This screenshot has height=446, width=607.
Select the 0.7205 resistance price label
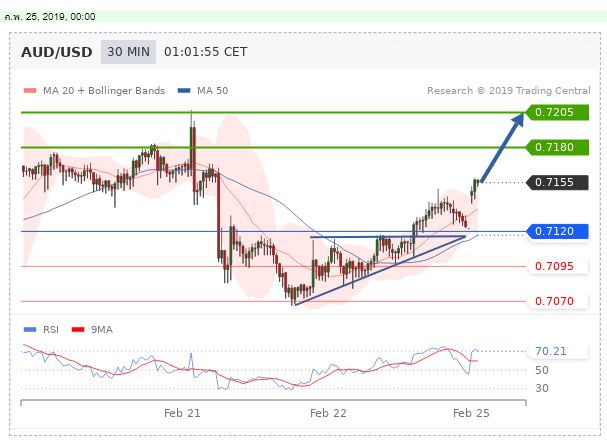click(x=557, y=112)
